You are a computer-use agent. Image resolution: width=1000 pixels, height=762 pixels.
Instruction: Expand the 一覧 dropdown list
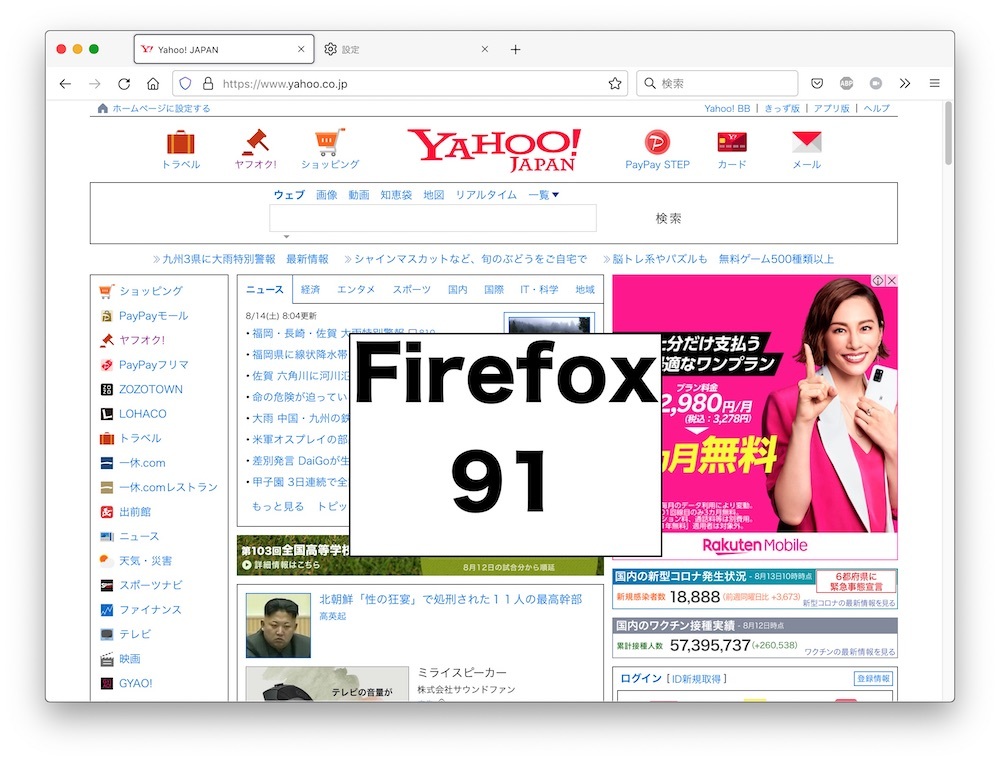click(x=543, y=195)
